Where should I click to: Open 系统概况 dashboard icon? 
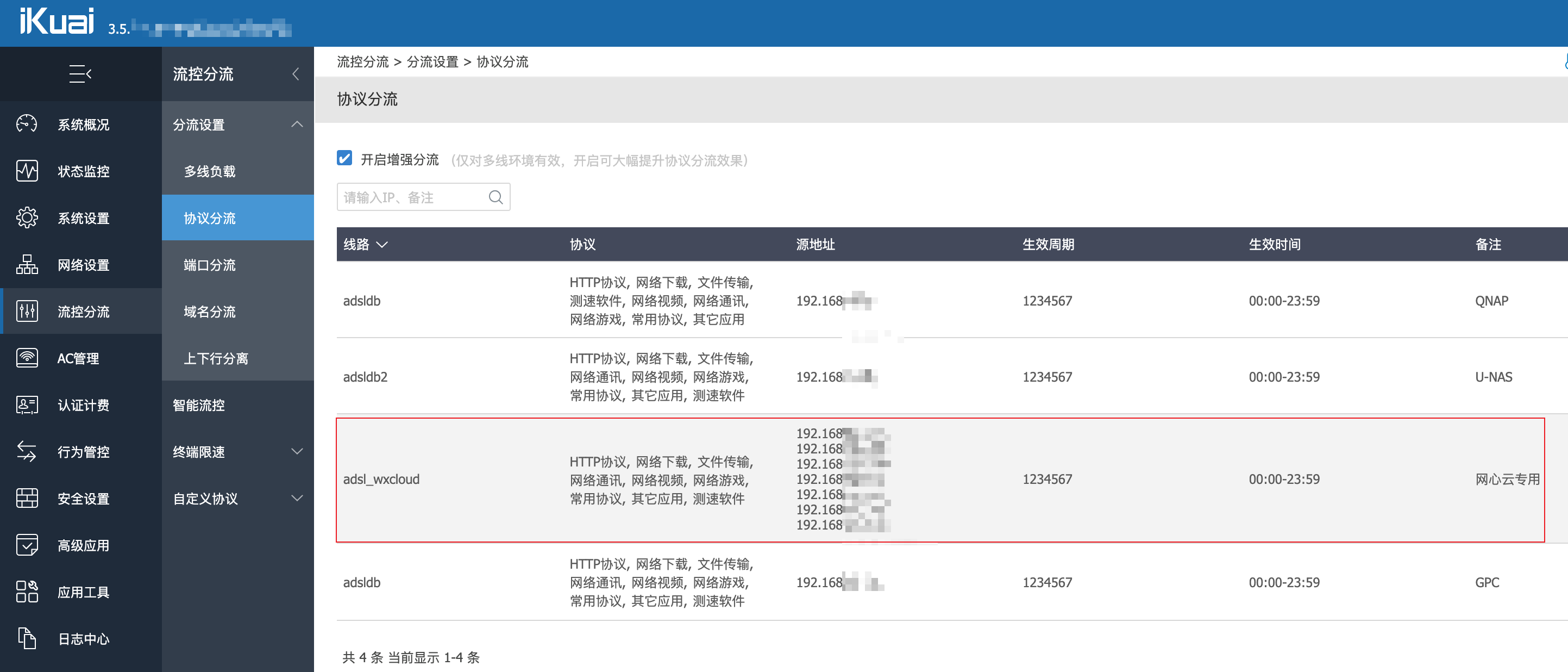click(27, 123)
